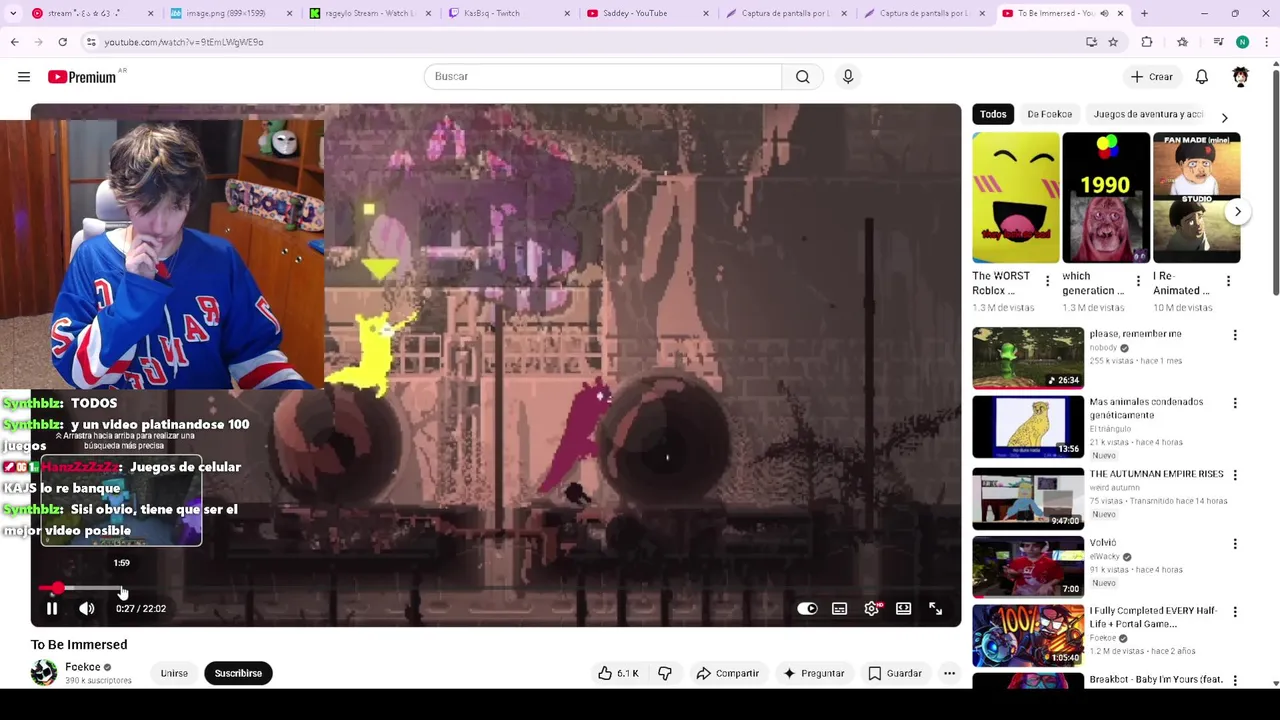Go back in browser history
The image size is (1280, 720).
coord(14,42)
